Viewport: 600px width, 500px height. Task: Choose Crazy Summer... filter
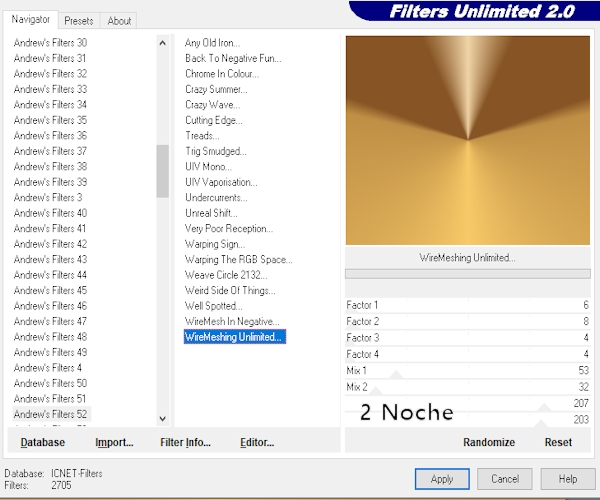(216, 89)
